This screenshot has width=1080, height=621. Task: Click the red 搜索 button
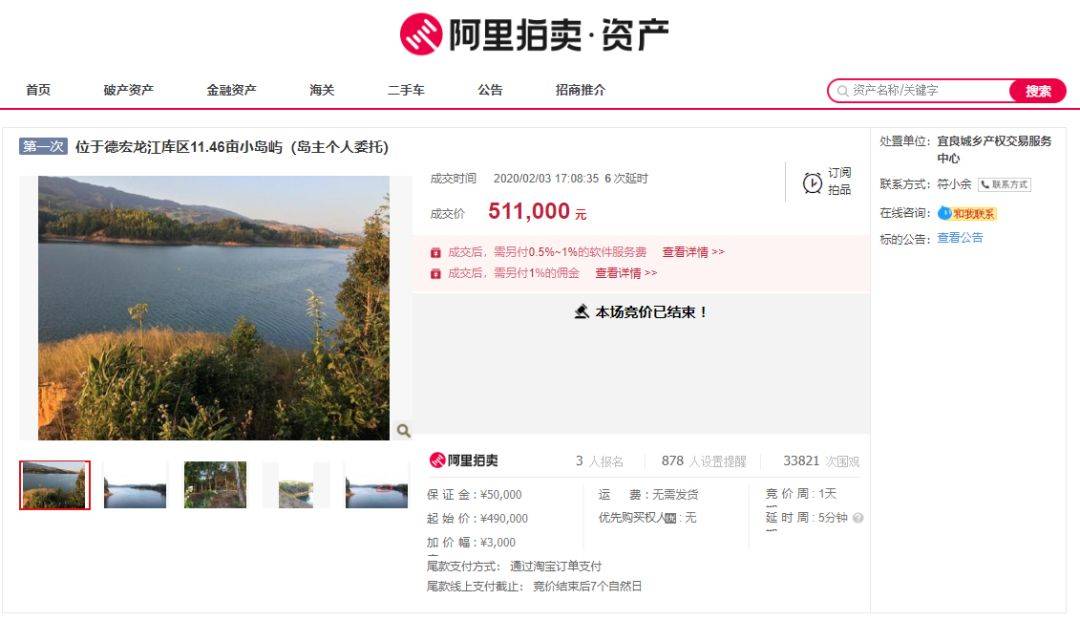tap(1038, 91)
